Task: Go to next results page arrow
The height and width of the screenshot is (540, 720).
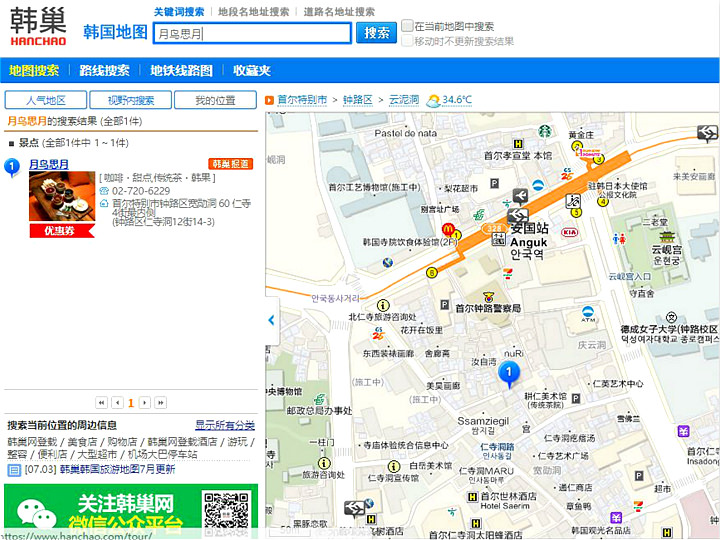Action: 145,403
